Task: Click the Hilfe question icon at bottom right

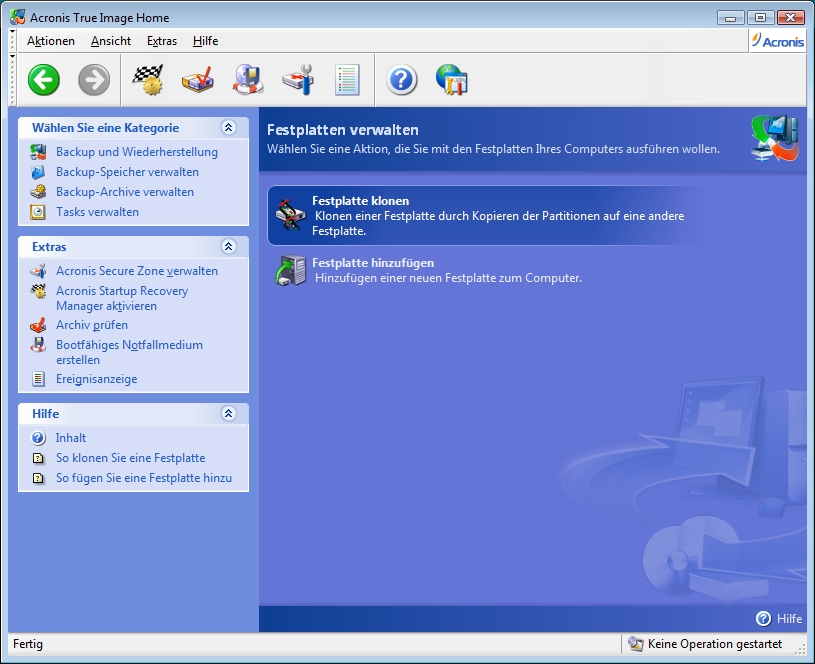Action: [x=764, y=618]
